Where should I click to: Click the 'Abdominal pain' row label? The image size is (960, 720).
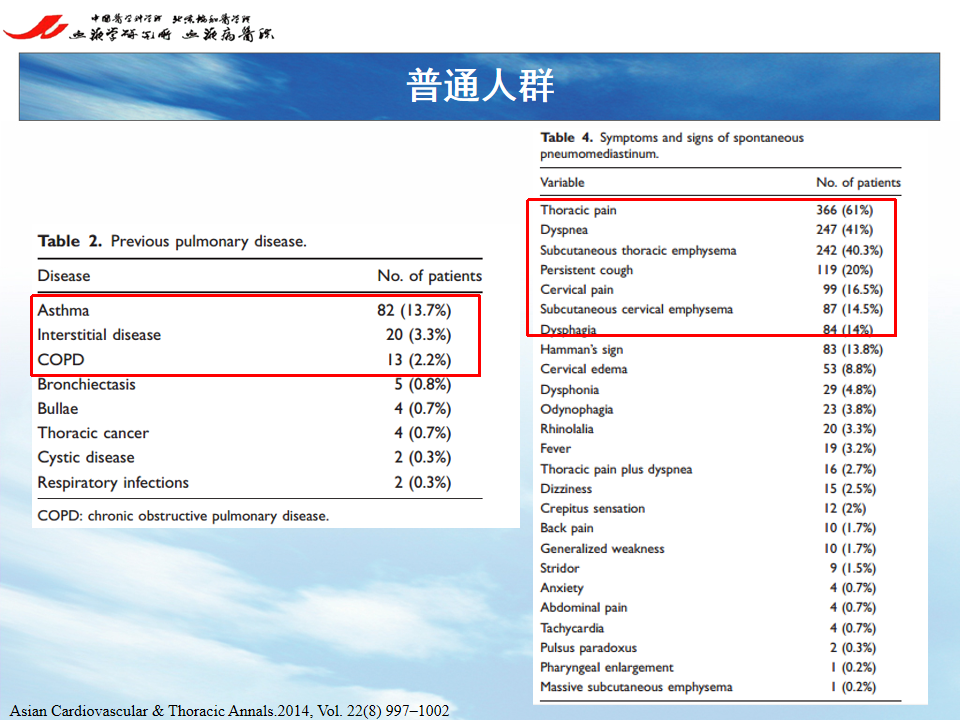[583, 608]
